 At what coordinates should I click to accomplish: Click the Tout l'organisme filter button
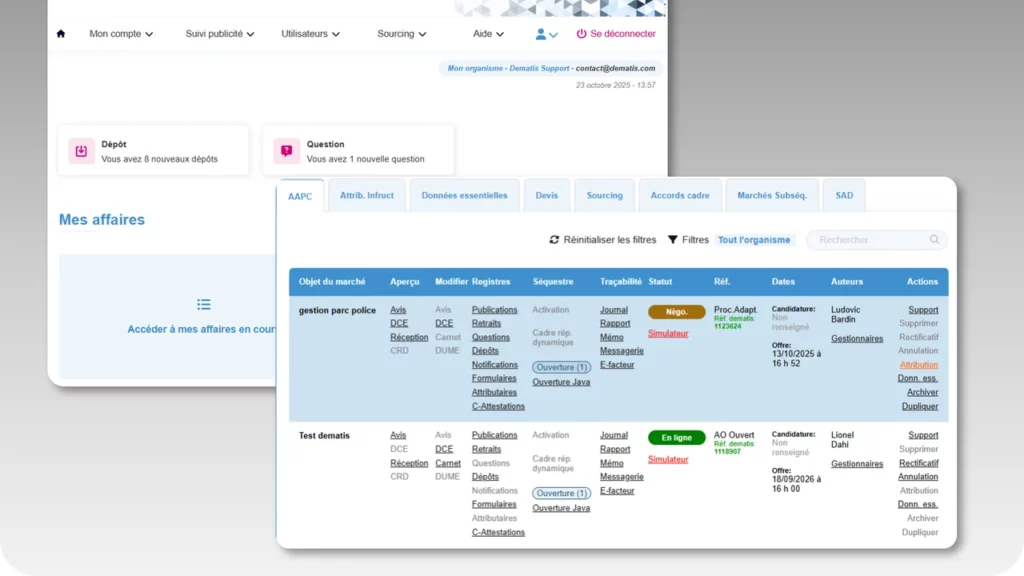[x=754, y=240]
